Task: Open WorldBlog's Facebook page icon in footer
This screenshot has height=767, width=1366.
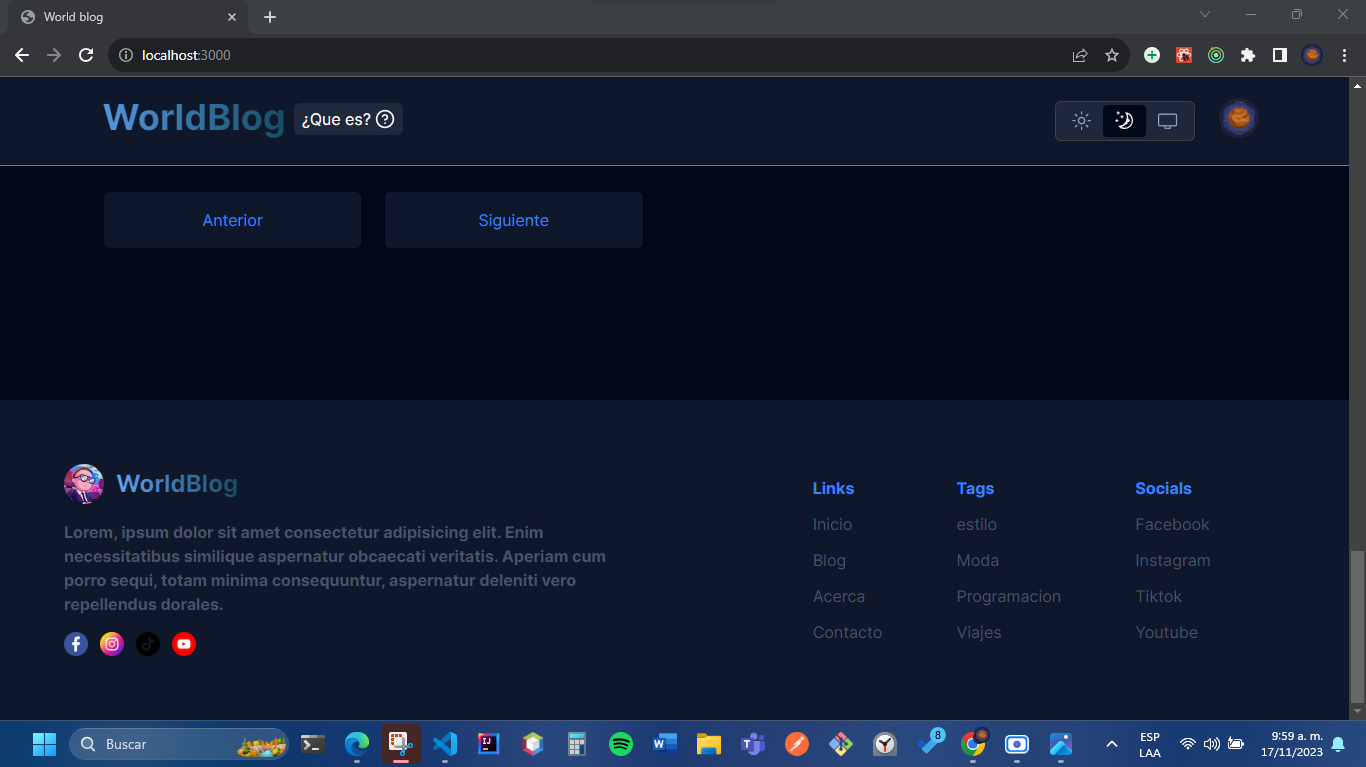Action: point(76,644)
